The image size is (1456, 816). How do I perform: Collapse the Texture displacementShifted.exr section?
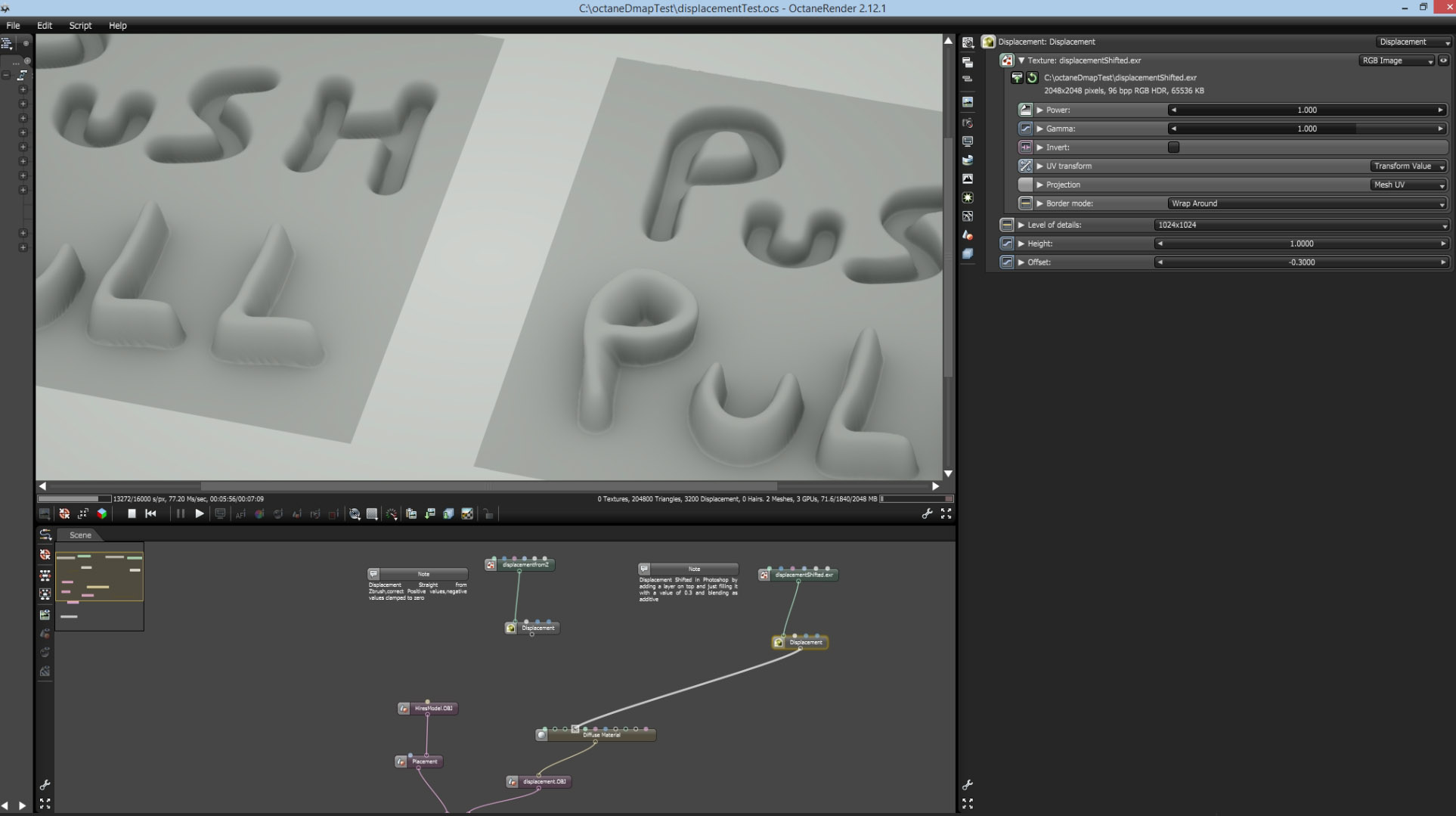pyautogui.click(x=1021, y=61)
